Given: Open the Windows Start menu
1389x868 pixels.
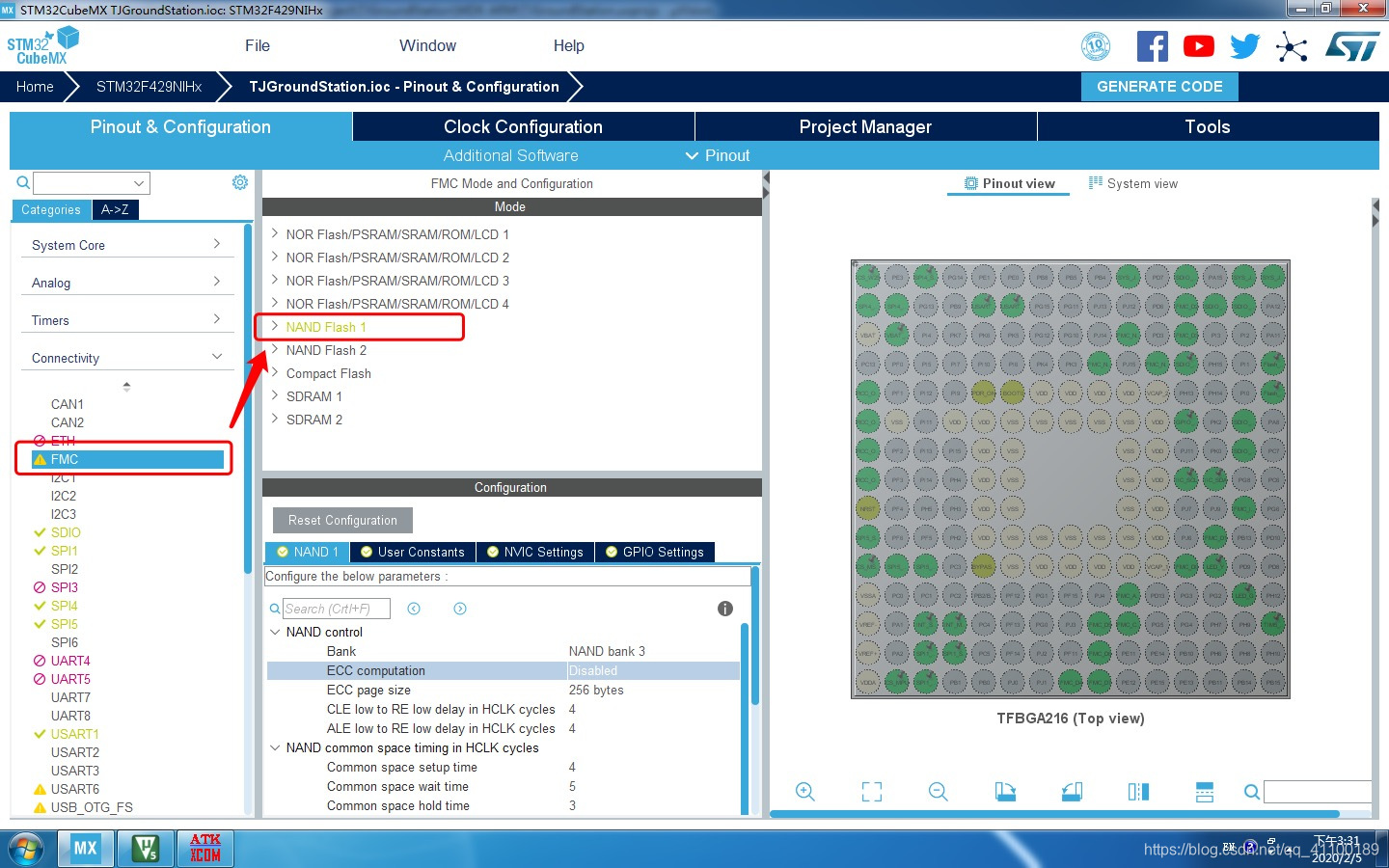Looking at the screenshot, I should point(26,850).
